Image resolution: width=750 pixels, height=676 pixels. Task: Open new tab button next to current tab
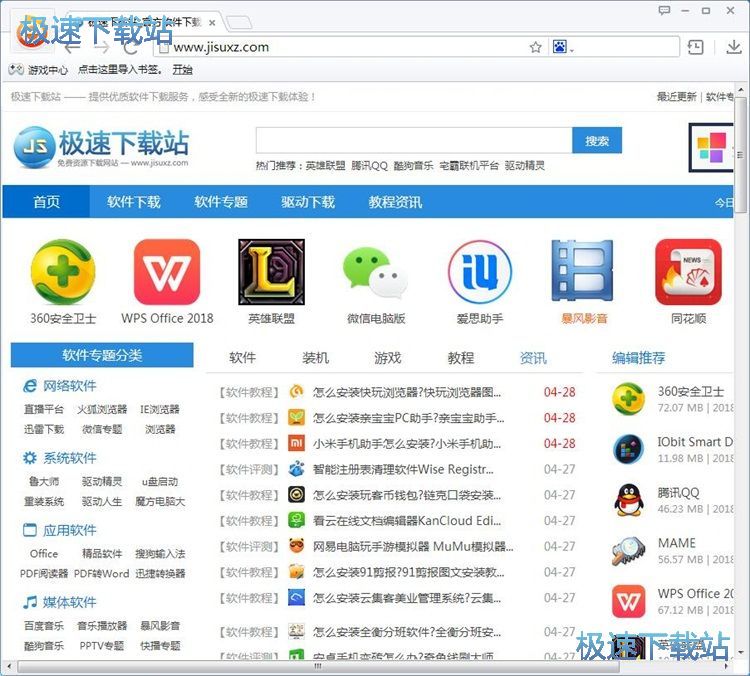point(239,22)
